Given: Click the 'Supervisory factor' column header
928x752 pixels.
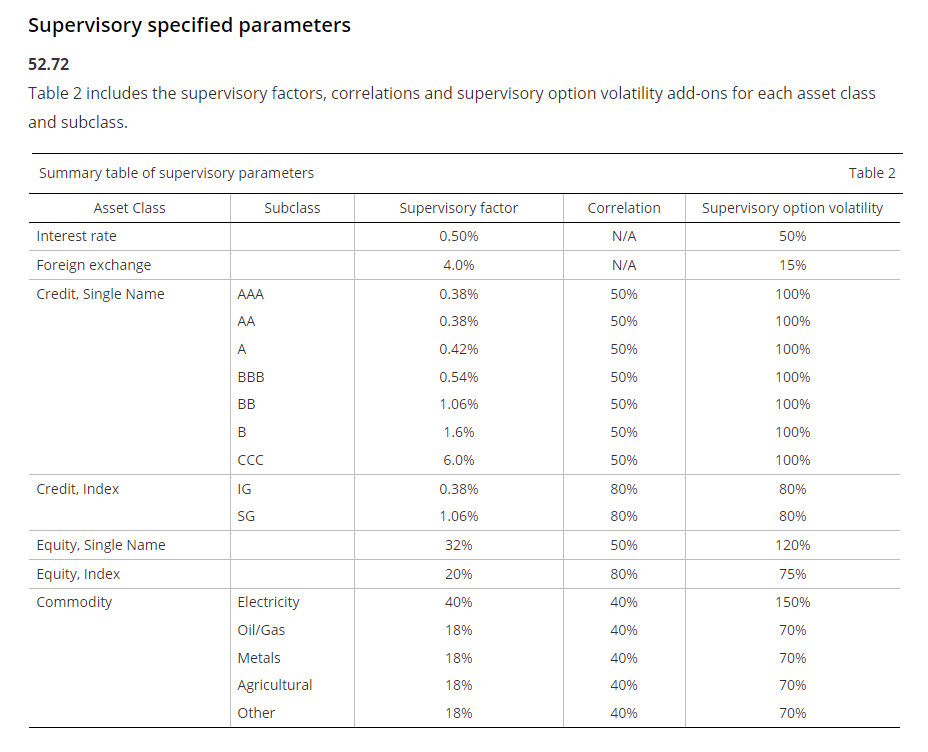Looking at the screenshot, I should click(x=459, y=208).
